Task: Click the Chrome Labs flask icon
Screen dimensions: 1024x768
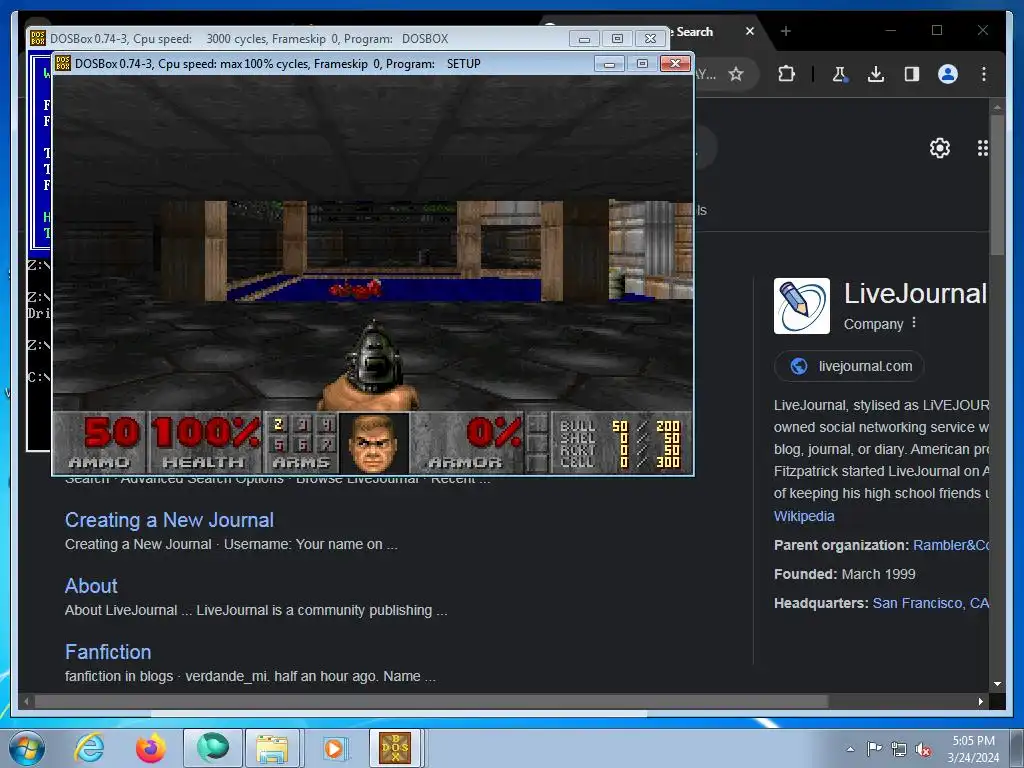Action: point(839,74)
